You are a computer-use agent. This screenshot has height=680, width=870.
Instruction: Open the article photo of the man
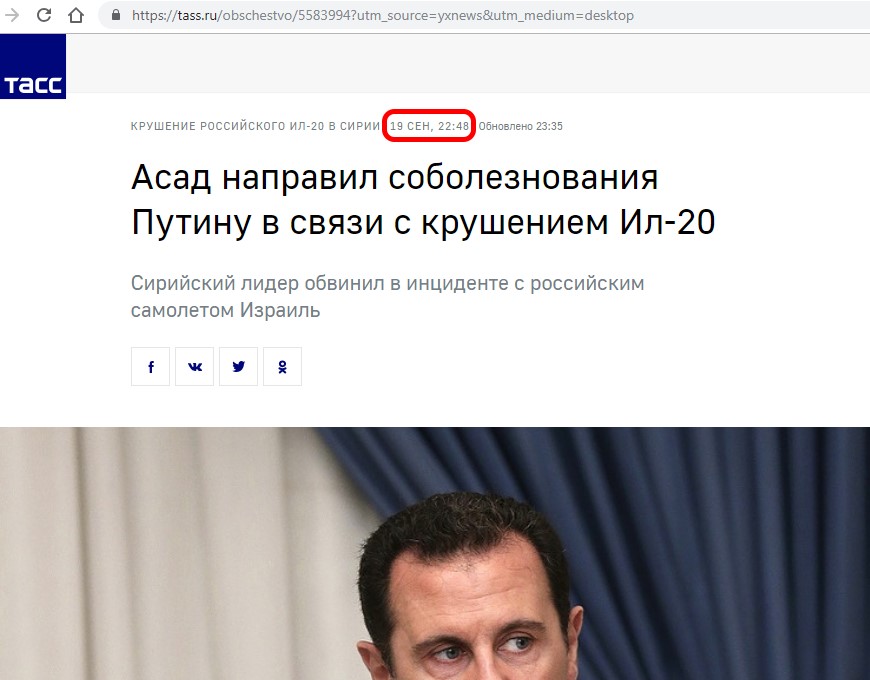coord(435,554)
